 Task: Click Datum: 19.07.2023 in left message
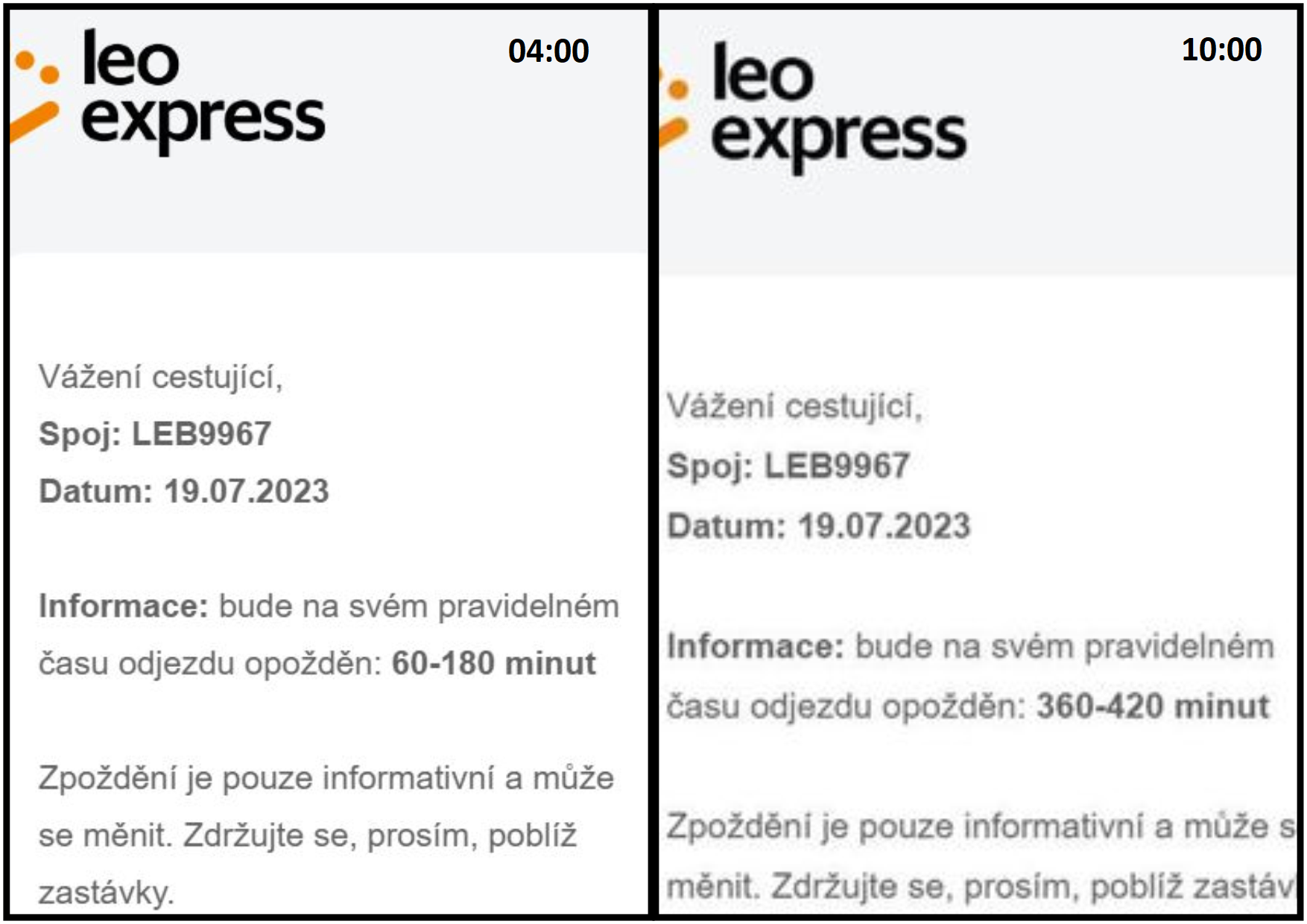coord(184,492)
